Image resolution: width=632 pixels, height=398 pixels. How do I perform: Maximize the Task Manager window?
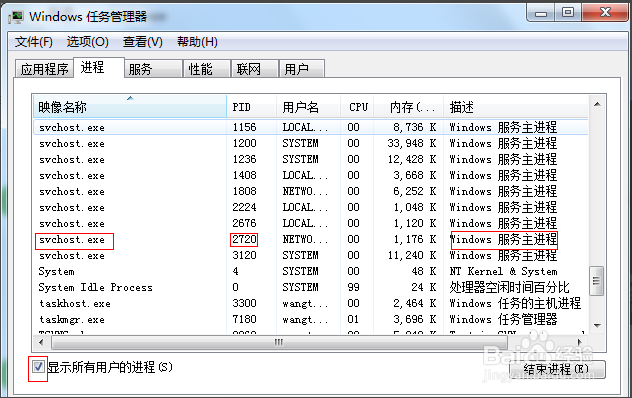coord(568,13)
